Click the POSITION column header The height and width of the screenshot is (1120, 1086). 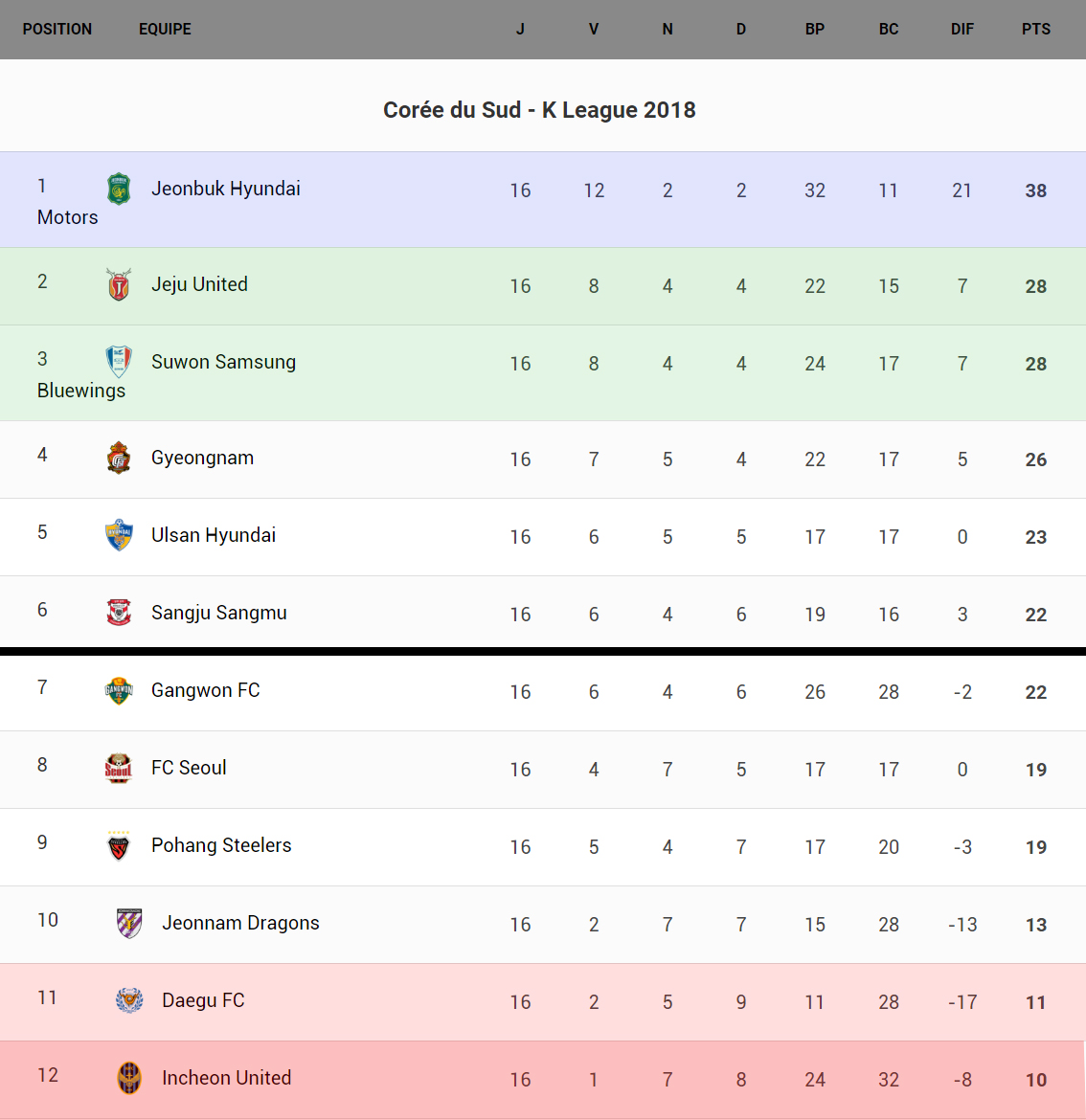57,30
